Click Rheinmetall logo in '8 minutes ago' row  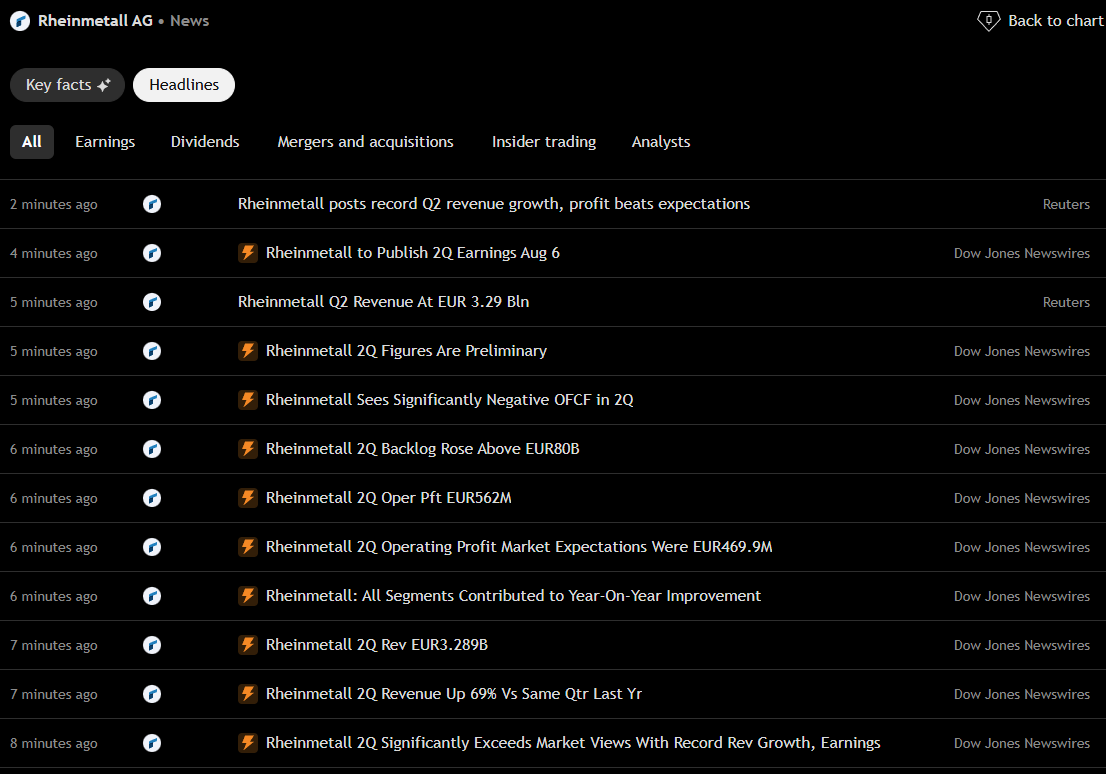(152, 743)
